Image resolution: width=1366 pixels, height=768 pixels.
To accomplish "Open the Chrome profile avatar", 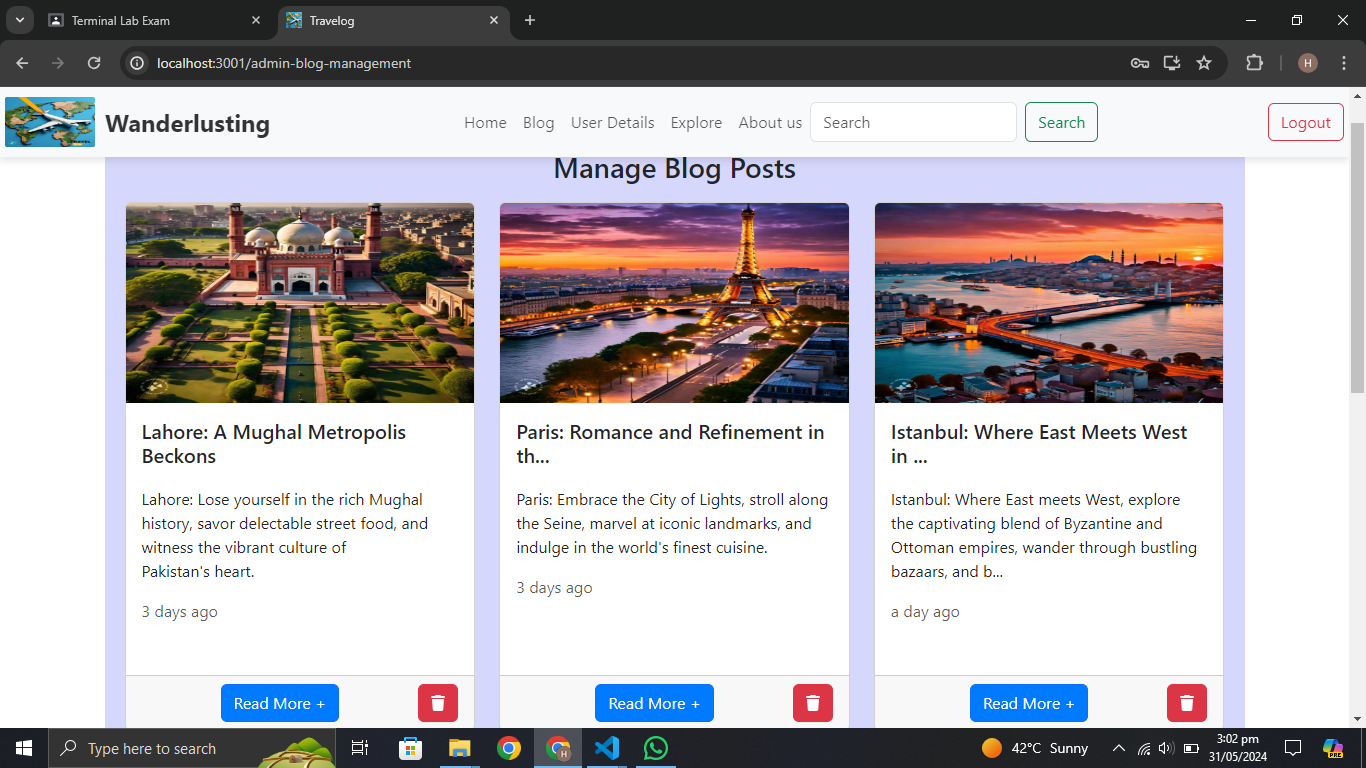I will 1308,63.
